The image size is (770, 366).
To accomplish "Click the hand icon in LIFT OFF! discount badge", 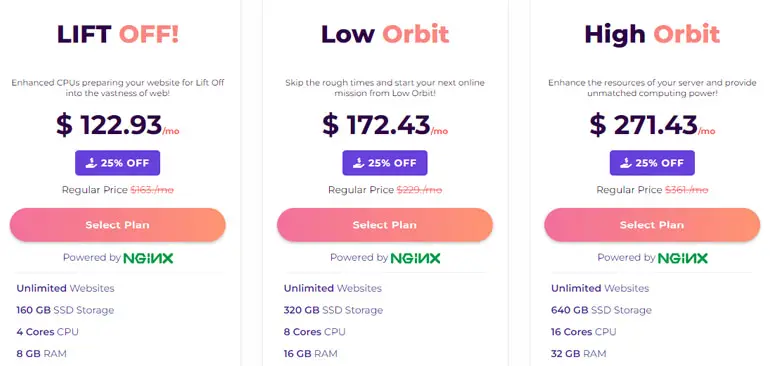I will click(x=91, y=163).
